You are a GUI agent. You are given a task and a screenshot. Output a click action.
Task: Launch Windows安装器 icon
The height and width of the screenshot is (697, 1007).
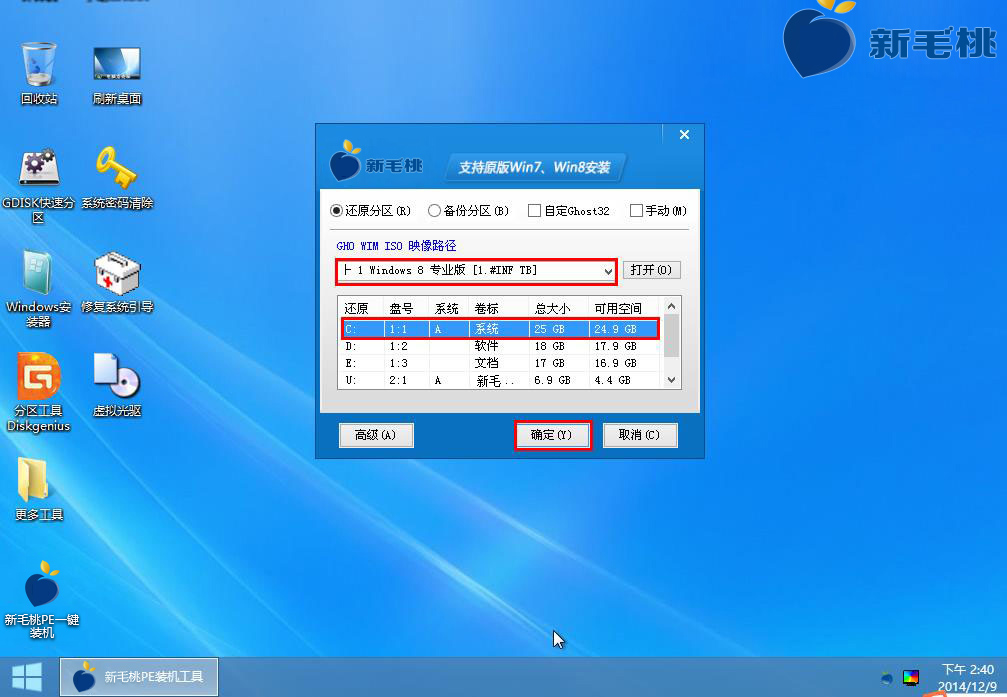[39, 289]
